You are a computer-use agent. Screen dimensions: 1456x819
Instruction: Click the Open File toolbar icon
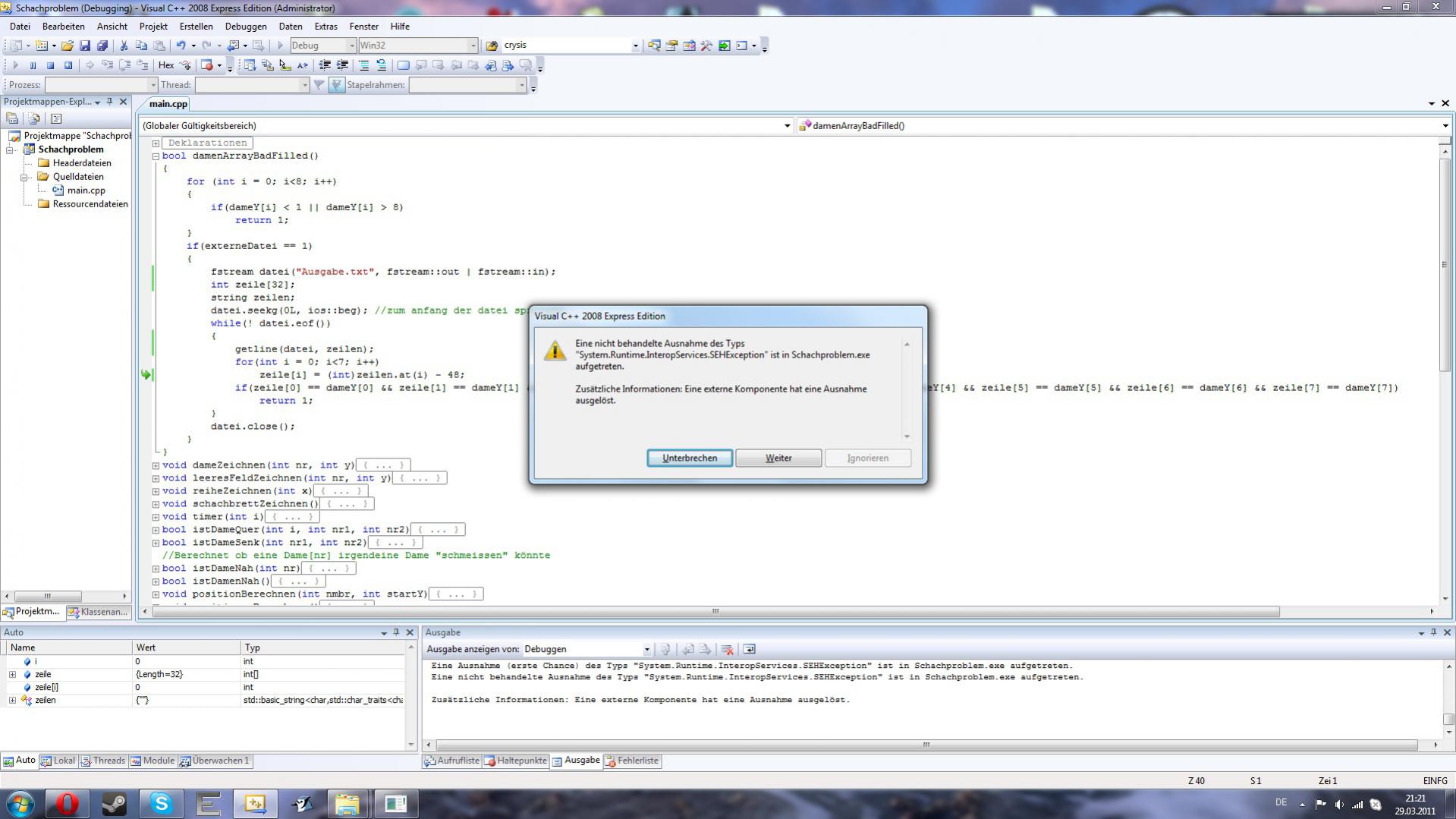click(68, 46)
